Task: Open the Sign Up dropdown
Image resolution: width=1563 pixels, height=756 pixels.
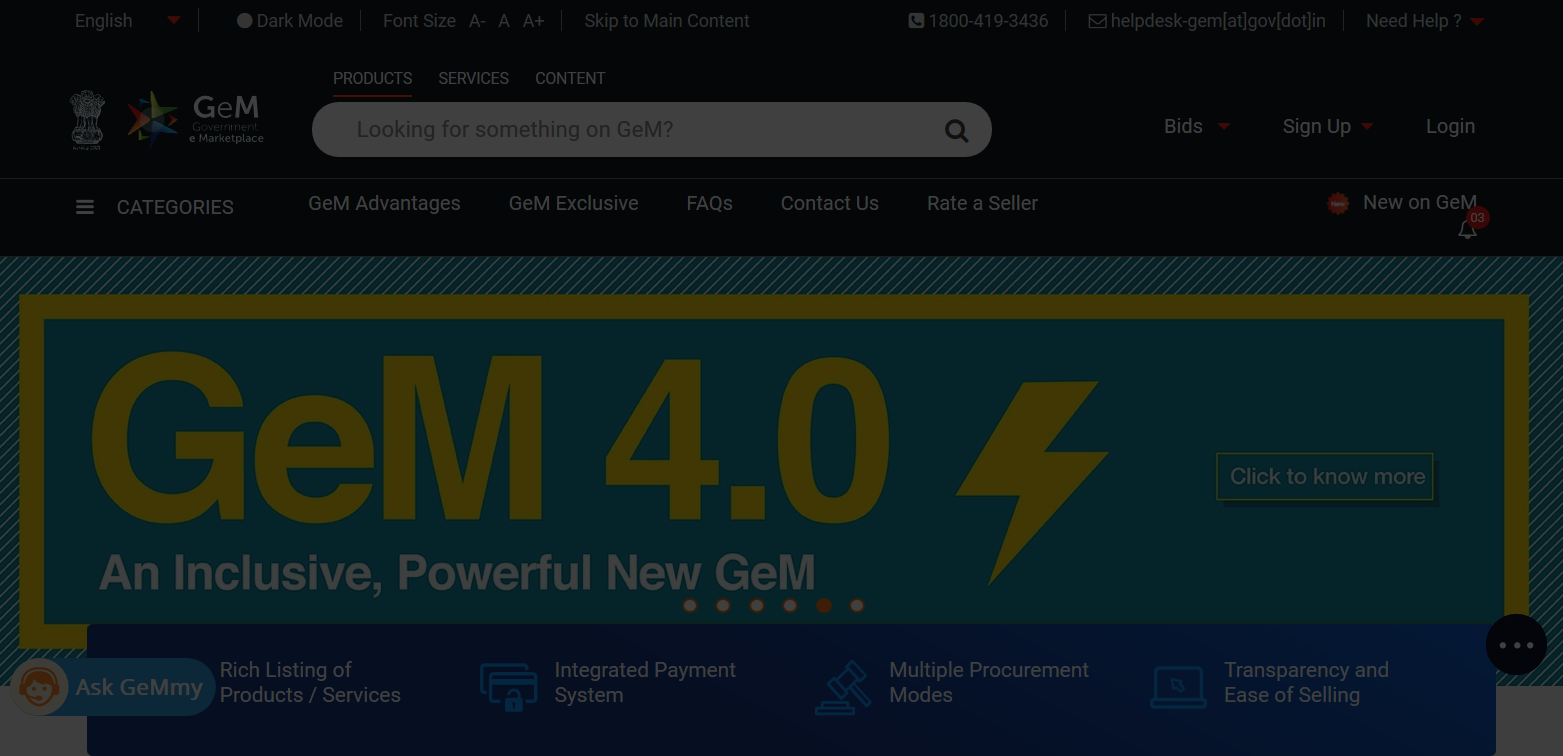Action: pyautogui.click(x=1328, y=126)
